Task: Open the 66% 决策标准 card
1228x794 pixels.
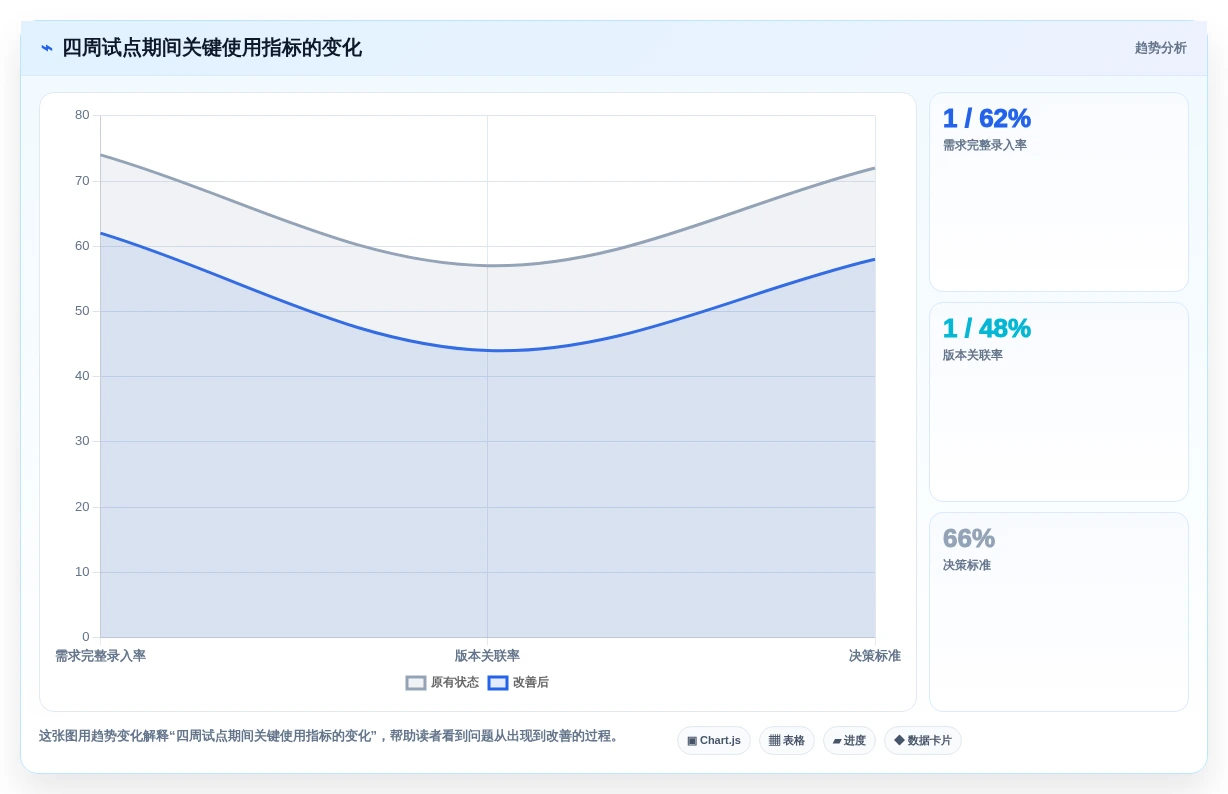Action: [1059, 612]
